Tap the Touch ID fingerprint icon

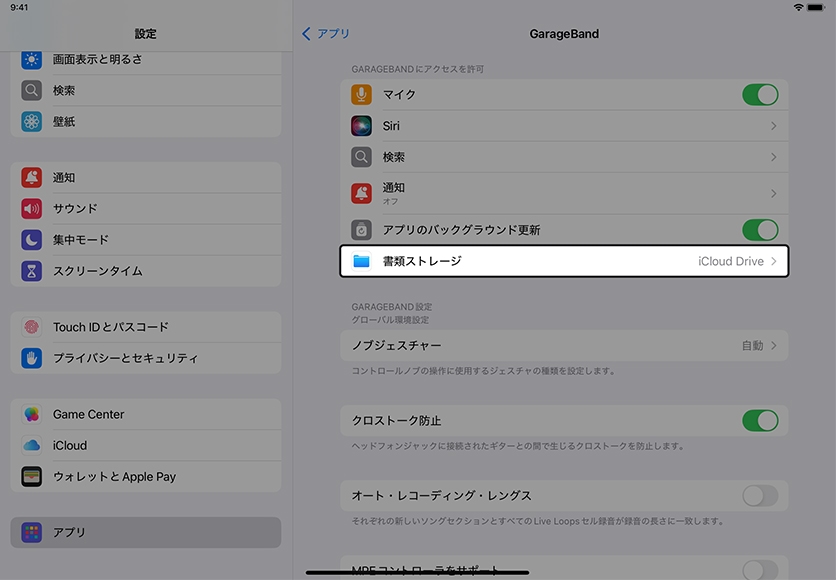pyautogui.click(x=32, y=327)
